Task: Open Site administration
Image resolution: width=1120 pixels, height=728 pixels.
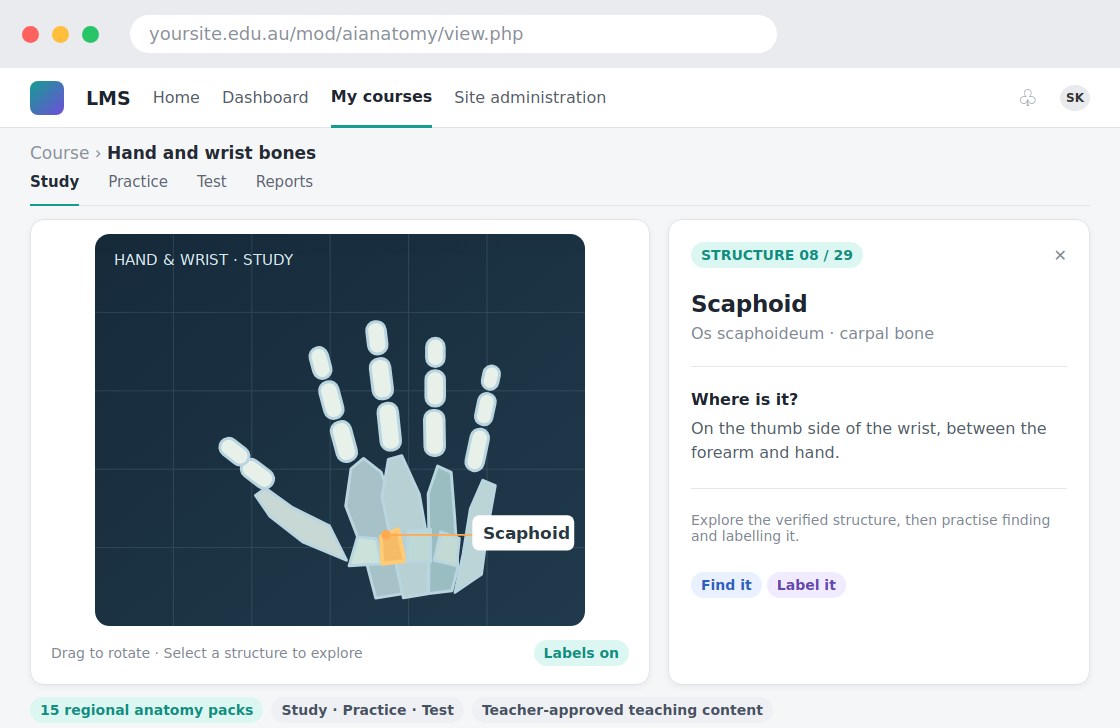Action: click(530, 98)
